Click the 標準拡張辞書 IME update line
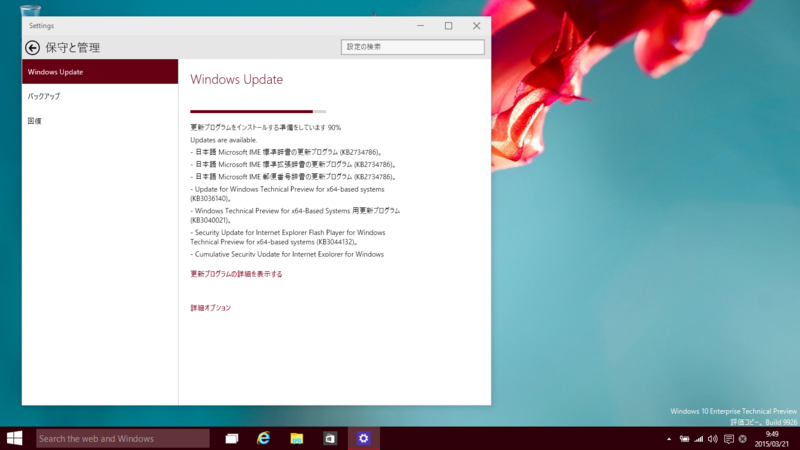Image resolution: width=800 pixels, height=450 pixels. pyautogui.click(x=293, y=164)
